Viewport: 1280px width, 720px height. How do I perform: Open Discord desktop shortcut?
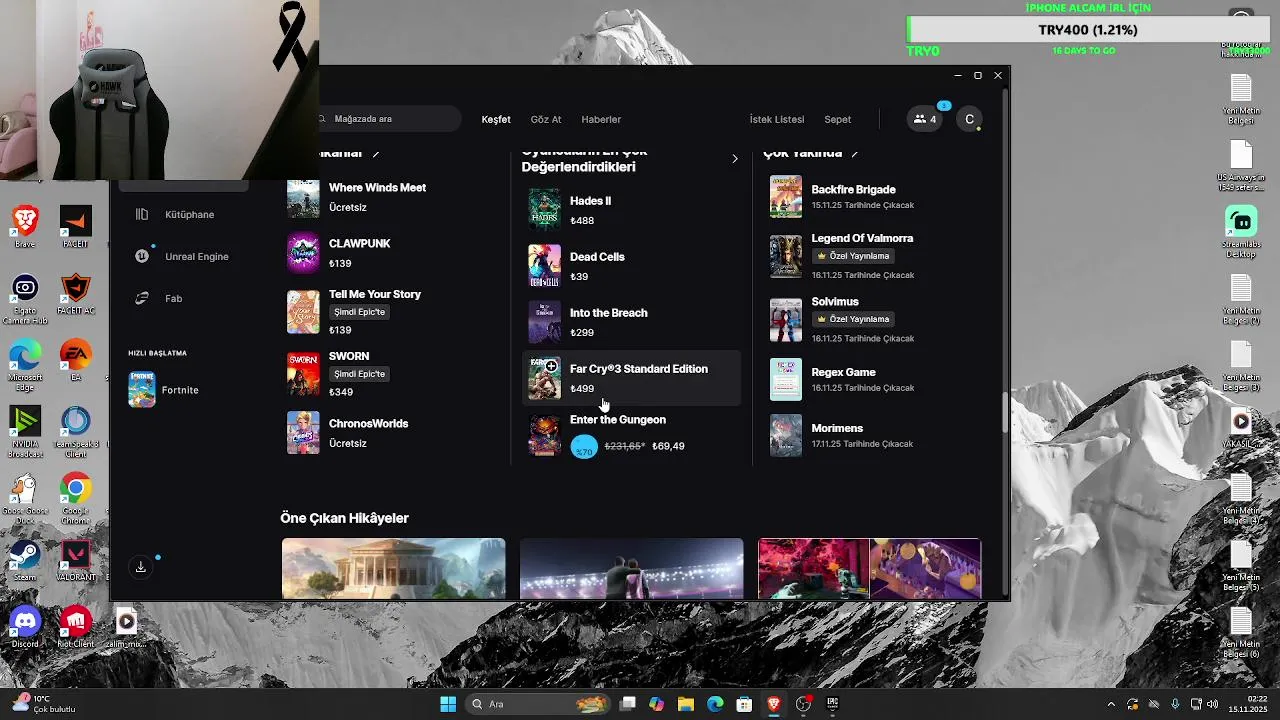[x=25, y=628]
